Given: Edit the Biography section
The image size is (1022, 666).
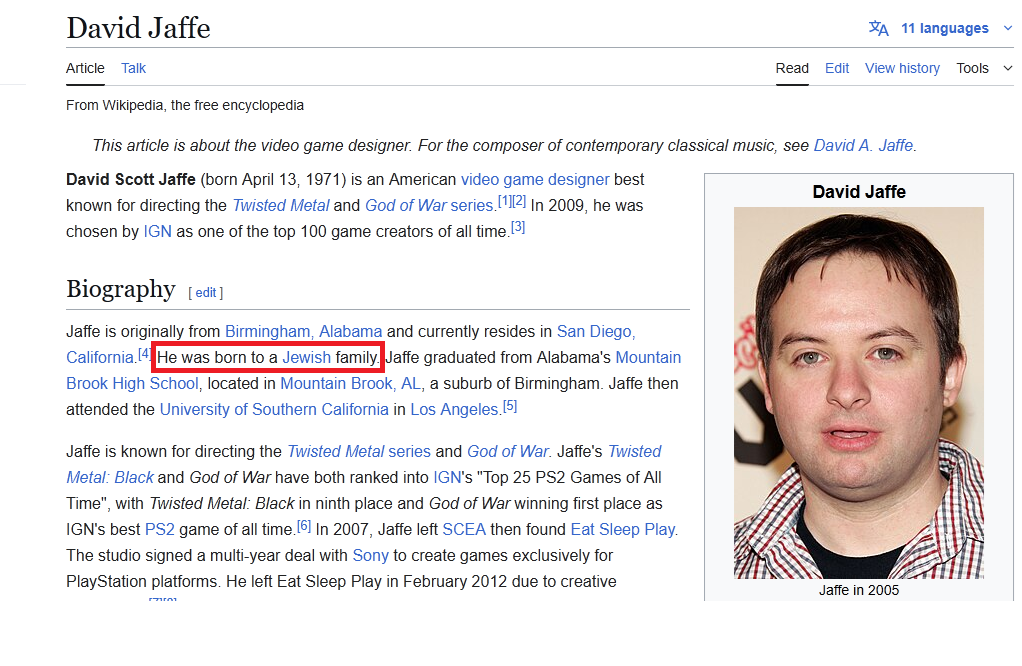Looking at the screenshot, I should [205, 293].
